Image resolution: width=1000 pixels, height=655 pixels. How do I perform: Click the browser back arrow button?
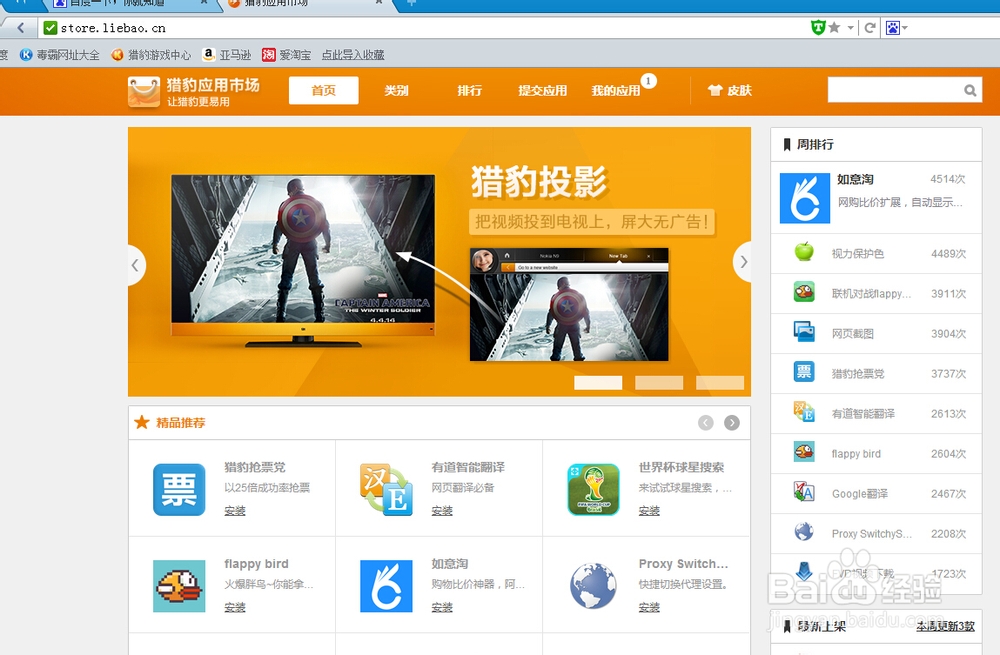point(20,27)
